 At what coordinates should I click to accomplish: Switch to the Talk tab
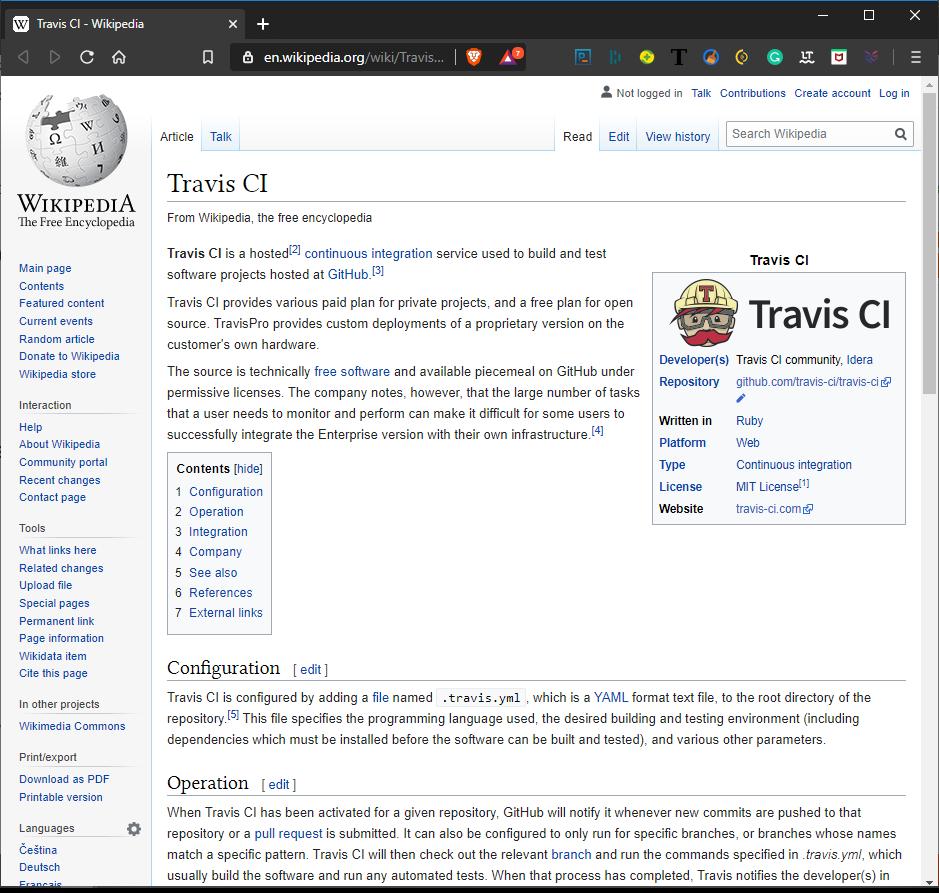(x=220, y=137)
